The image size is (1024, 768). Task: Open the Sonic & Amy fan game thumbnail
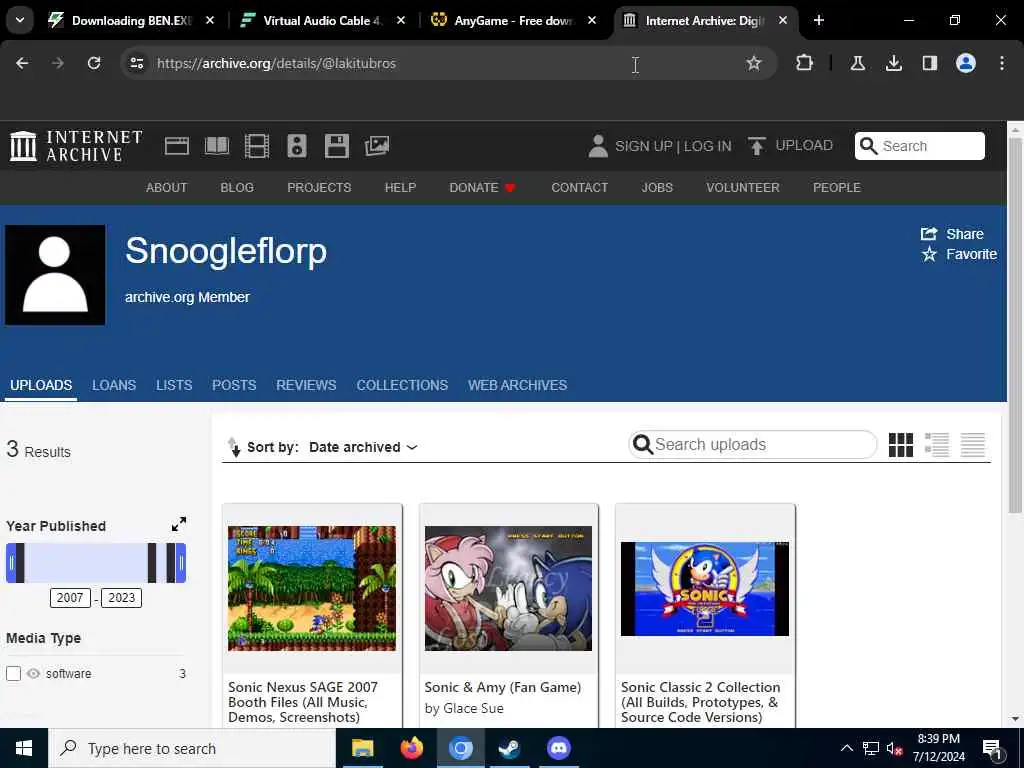click(x=508, y=588)
